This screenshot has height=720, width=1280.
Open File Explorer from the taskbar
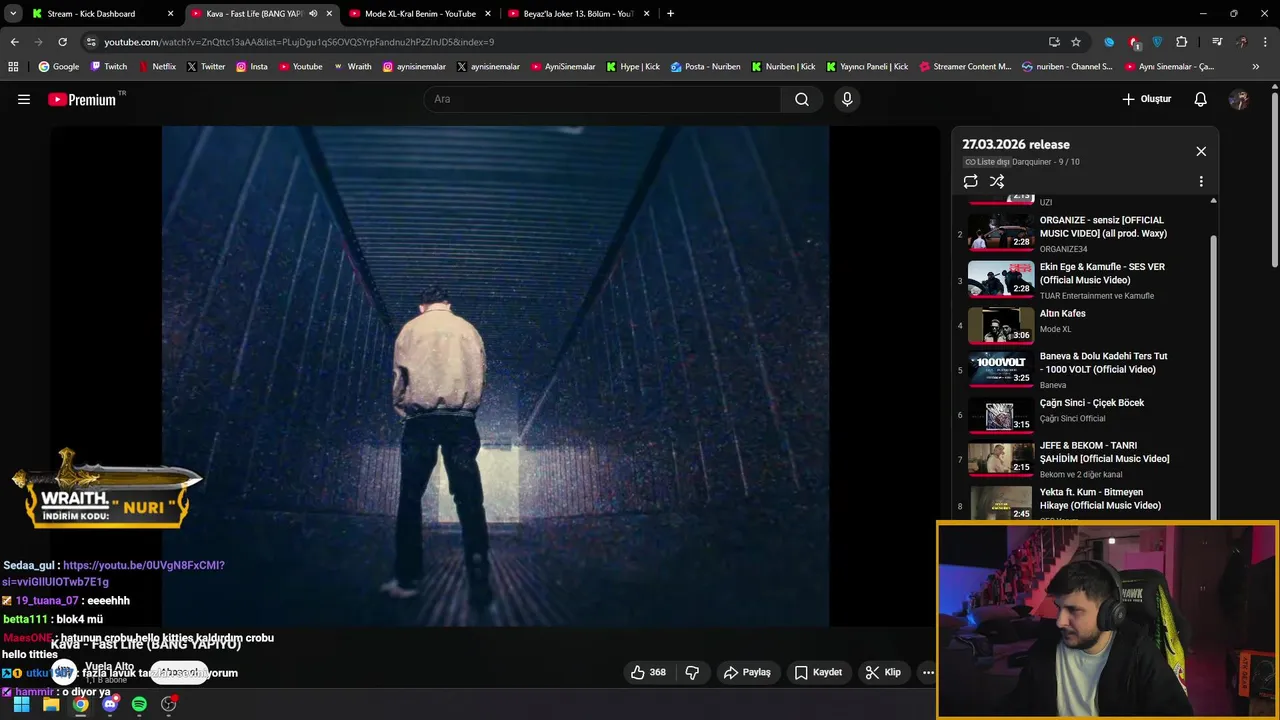pyautogui.click(x=51, y=704)
